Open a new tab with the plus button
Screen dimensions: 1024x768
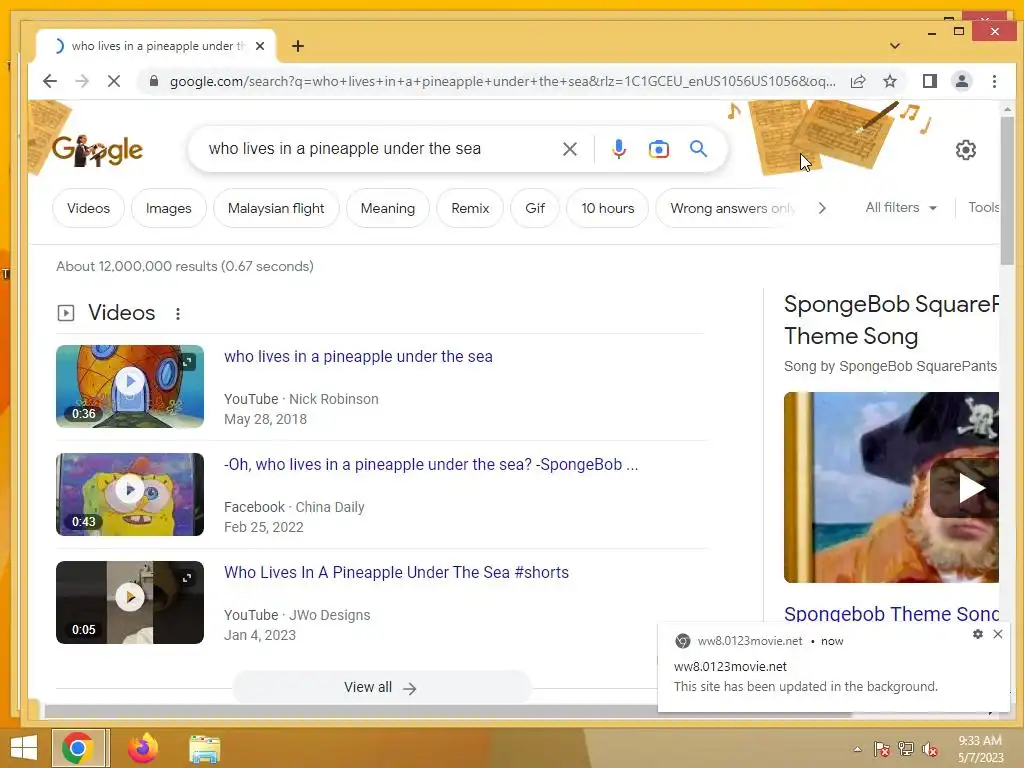pos(298,46)
